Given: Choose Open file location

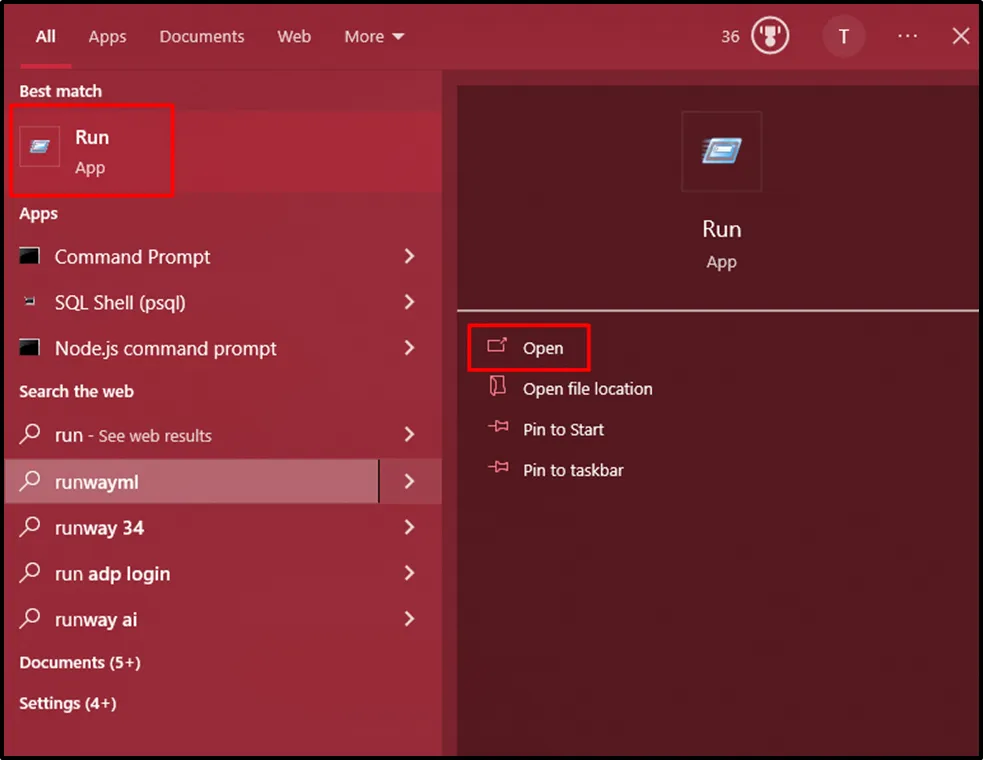Looking at the screenshot, I should tap(587, 389).
